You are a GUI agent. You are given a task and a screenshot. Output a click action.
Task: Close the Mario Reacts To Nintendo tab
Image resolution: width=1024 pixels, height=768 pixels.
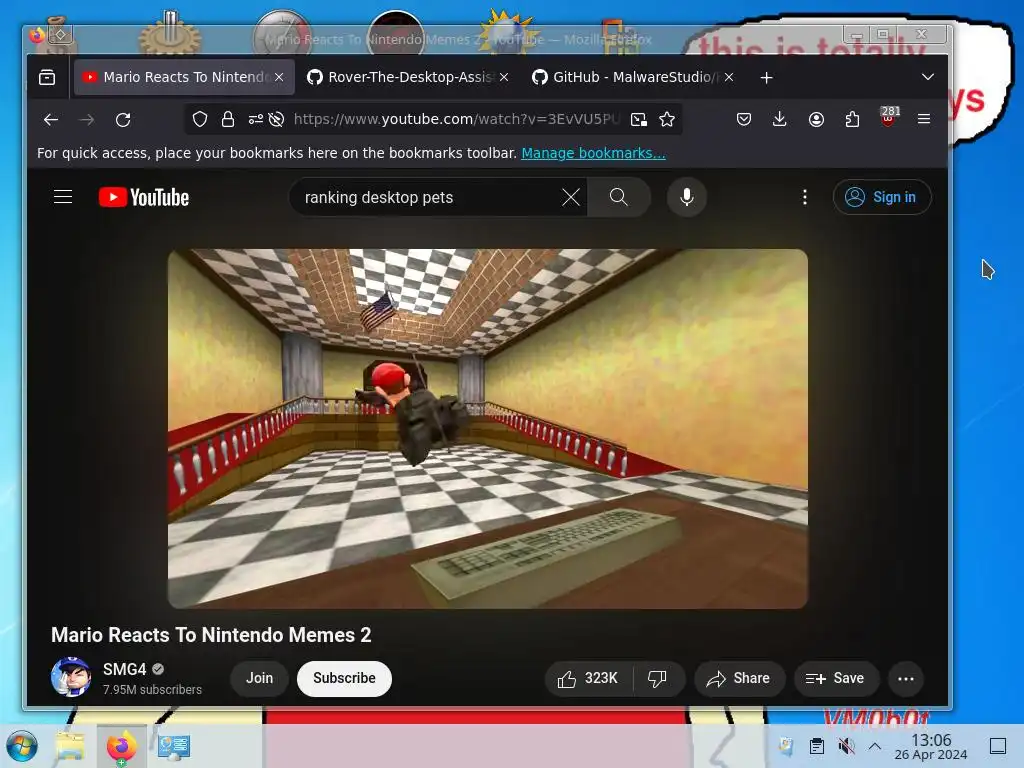tap(279, 77)
